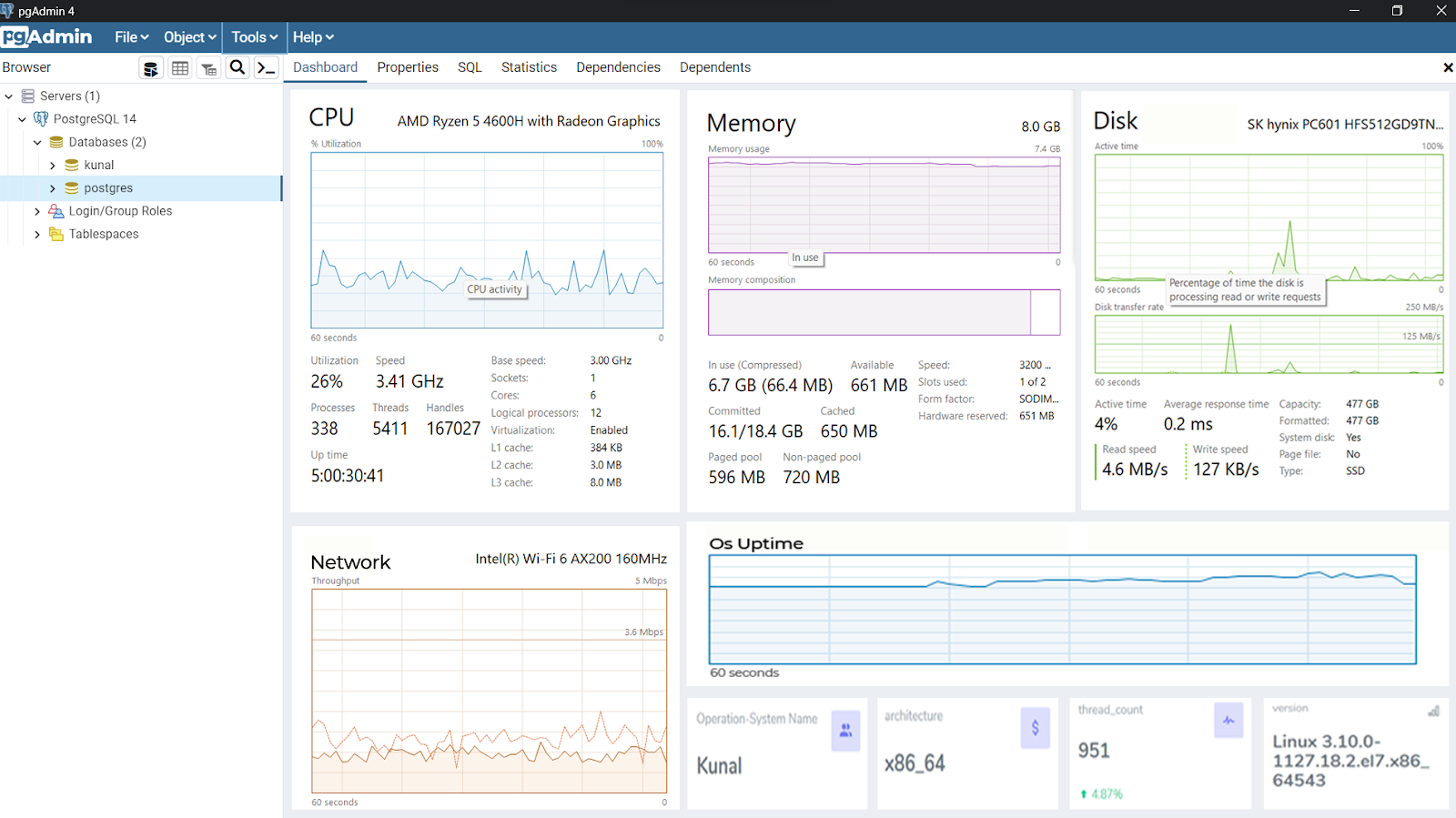Click the Tablespaces folder icon
The image size is (1456, 818).
tap(56, 234)
